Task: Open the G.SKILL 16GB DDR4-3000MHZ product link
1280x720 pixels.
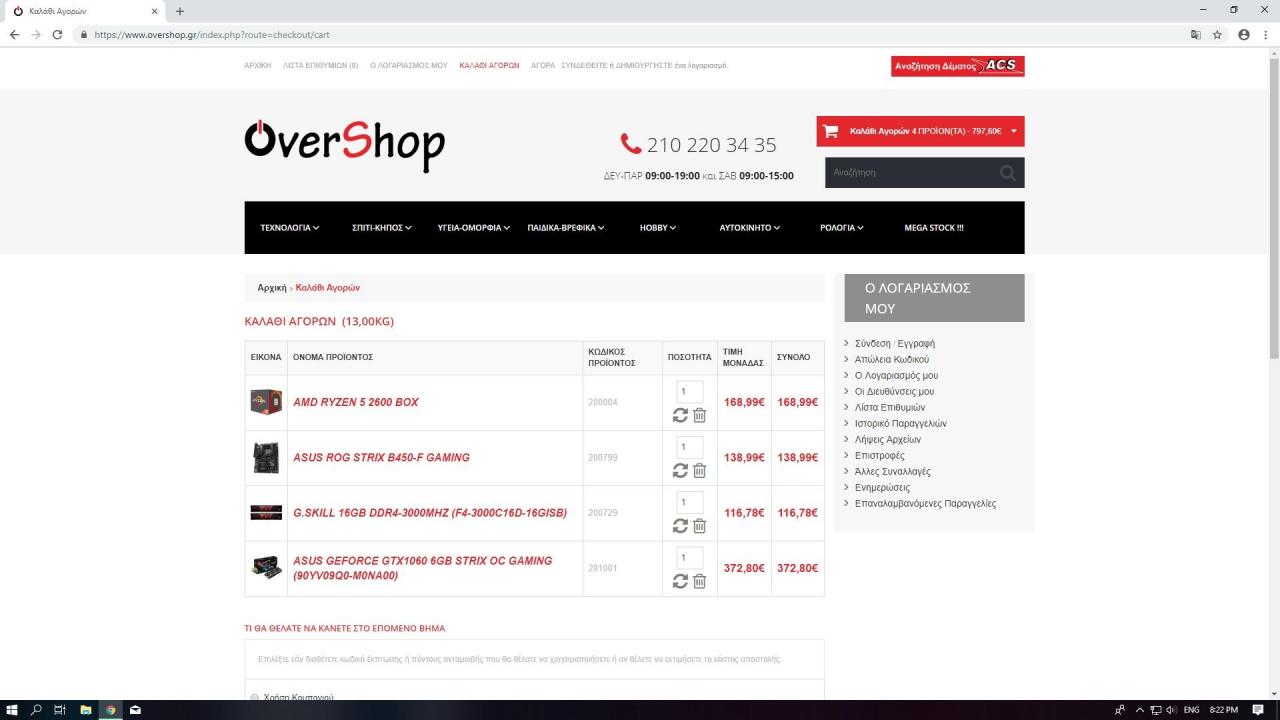Action: (x=430, y=513)
